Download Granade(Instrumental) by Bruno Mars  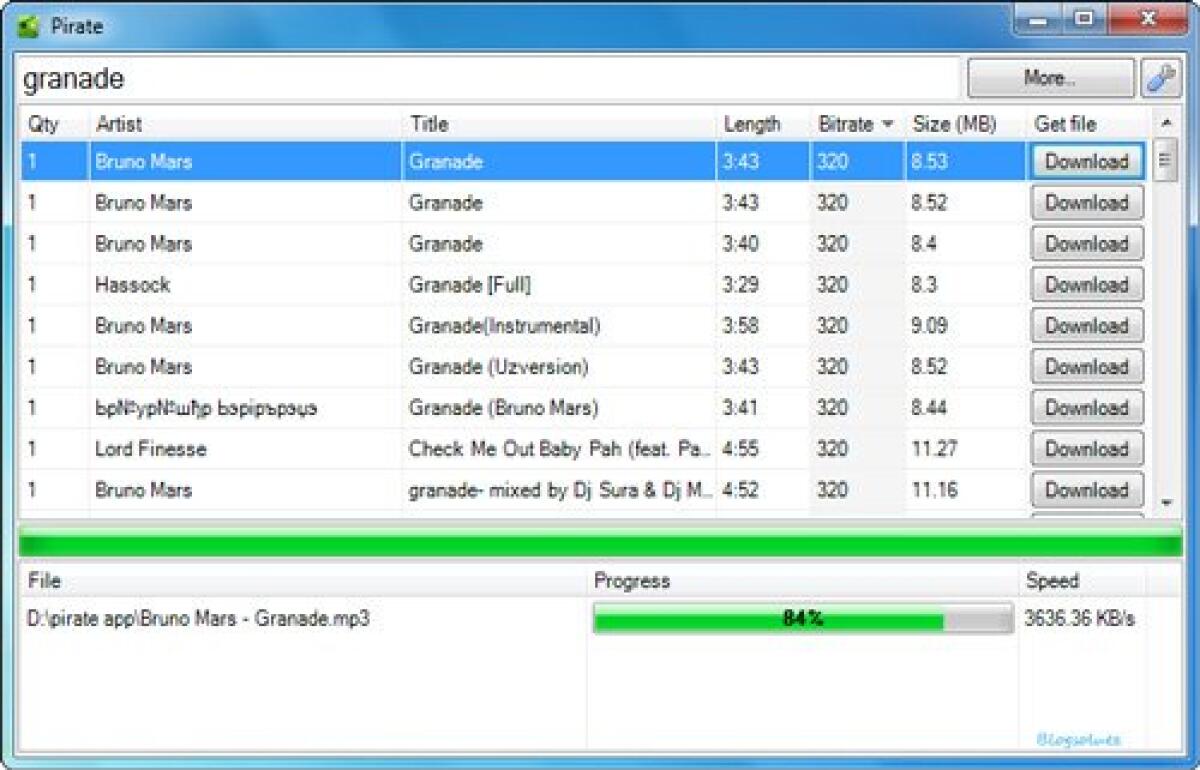[x=1086, y=325]
